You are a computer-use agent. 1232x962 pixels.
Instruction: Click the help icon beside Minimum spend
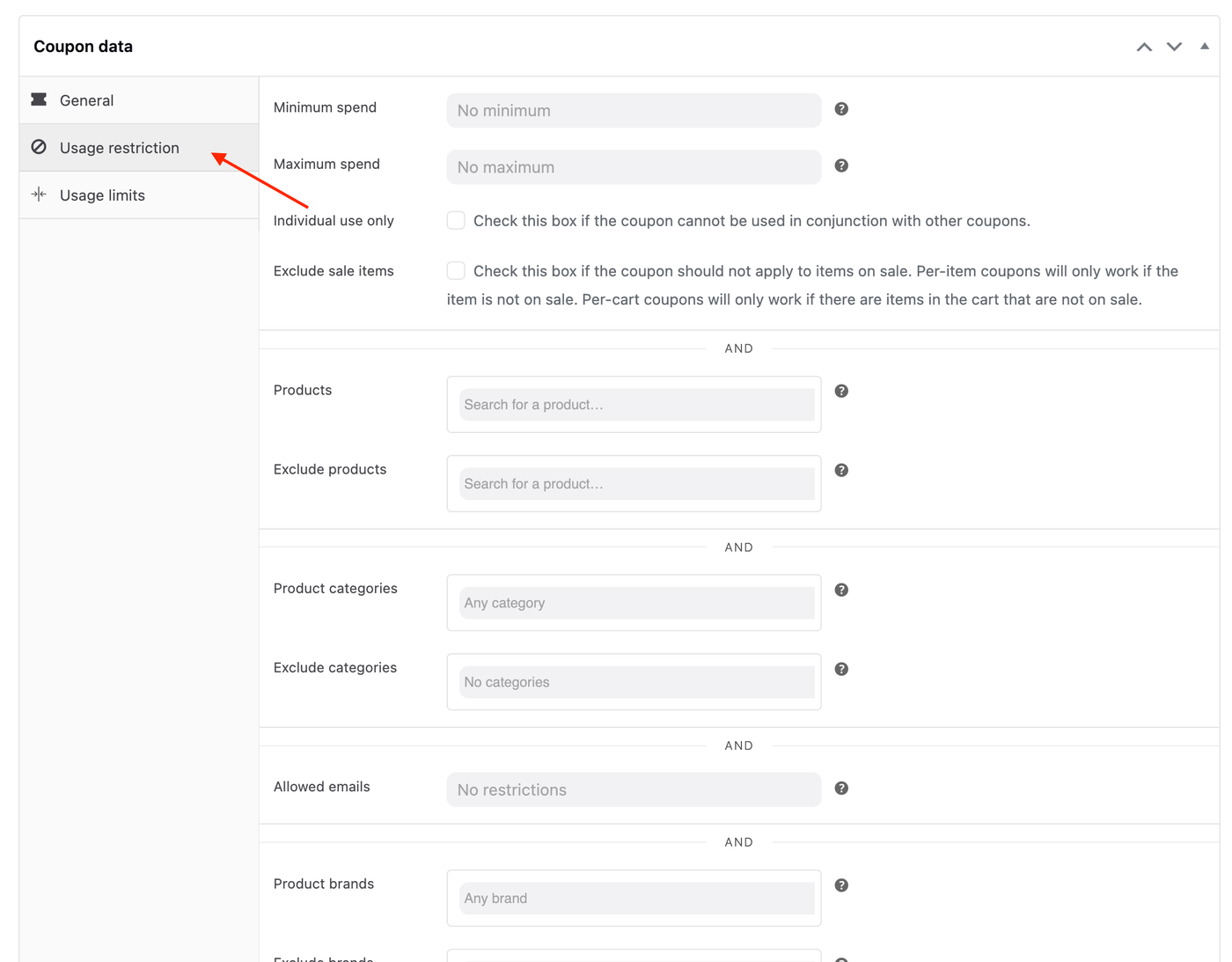click(x=841, y=109)
